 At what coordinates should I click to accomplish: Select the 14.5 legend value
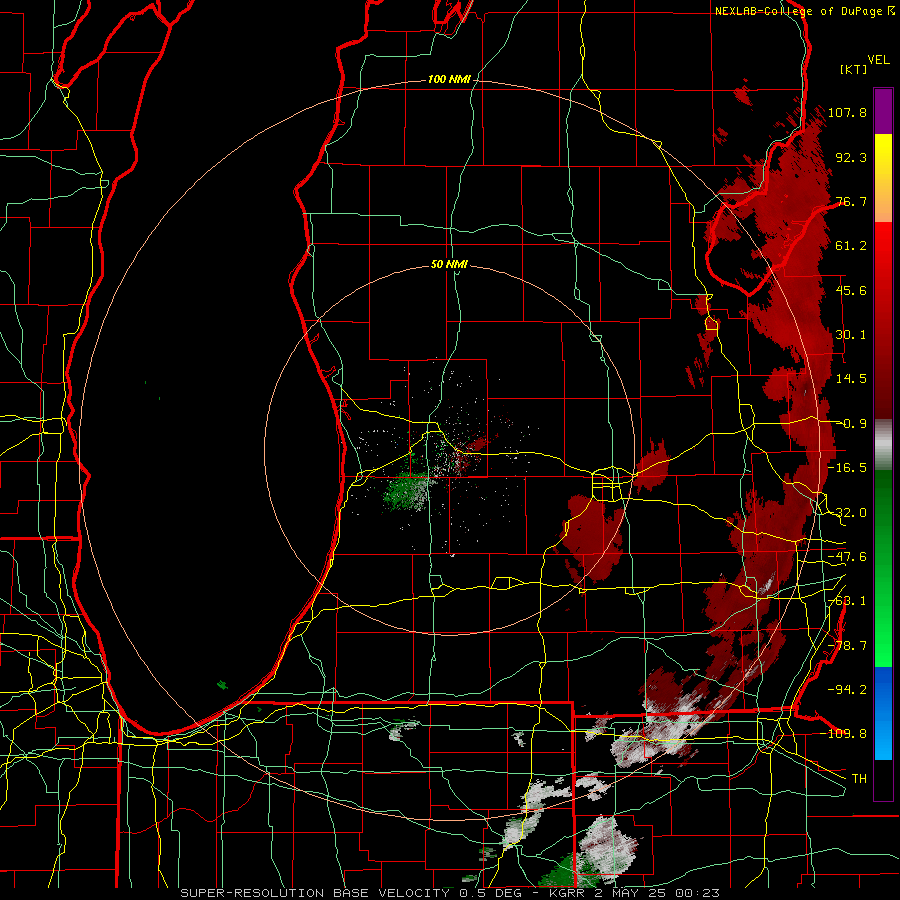(x=851, y=379)
